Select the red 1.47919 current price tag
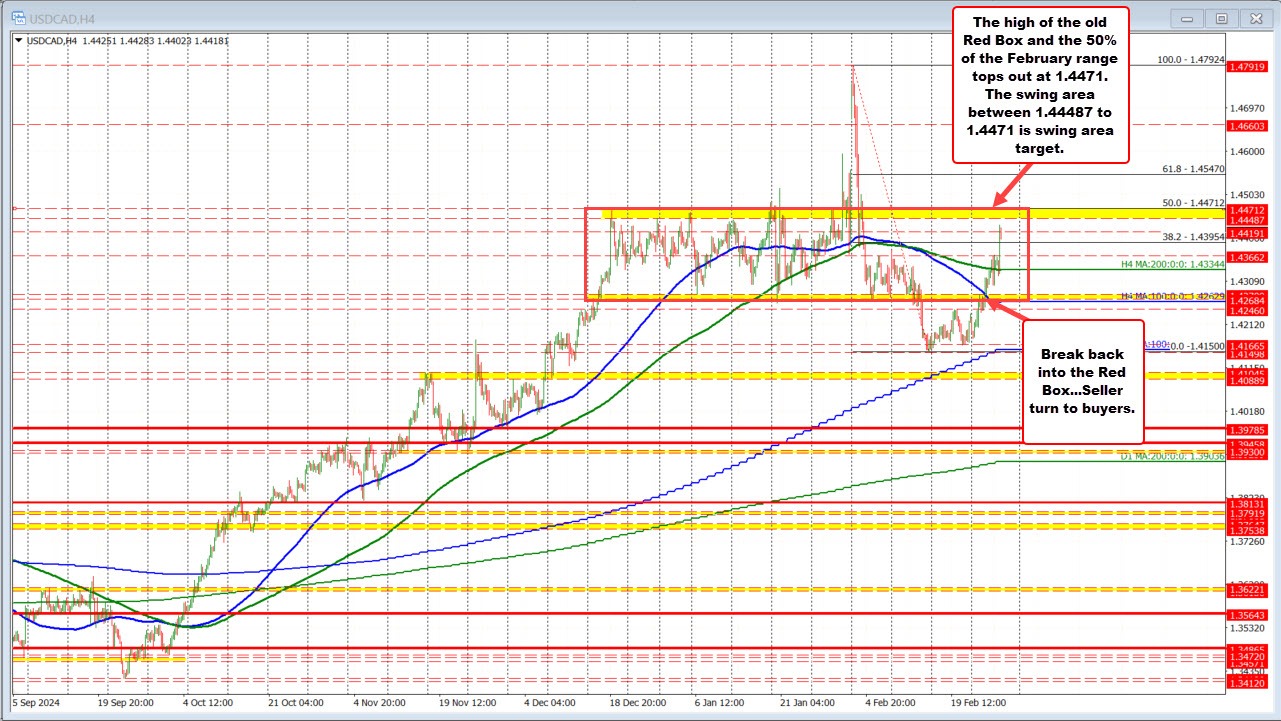 click(1249, 66)
